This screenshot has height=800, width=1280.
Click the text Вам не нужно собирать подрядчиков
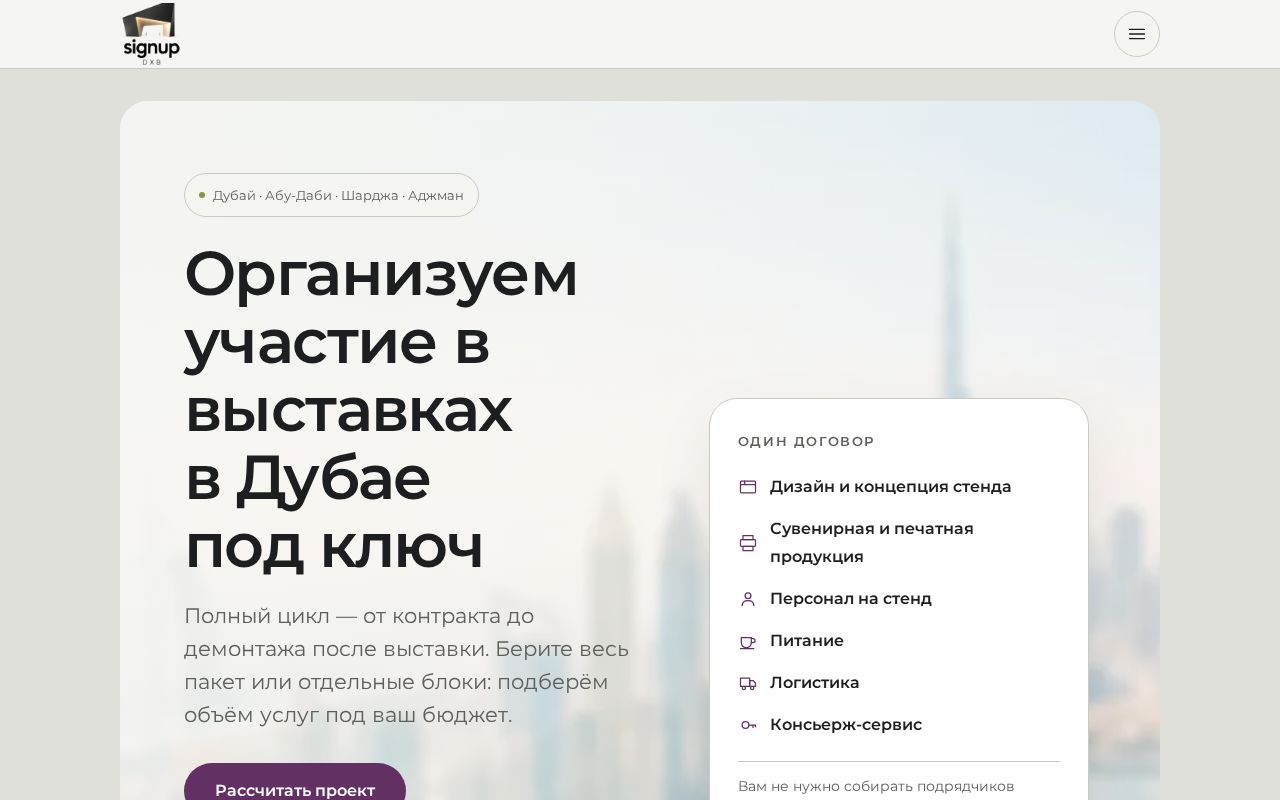[x=876, y=786]
